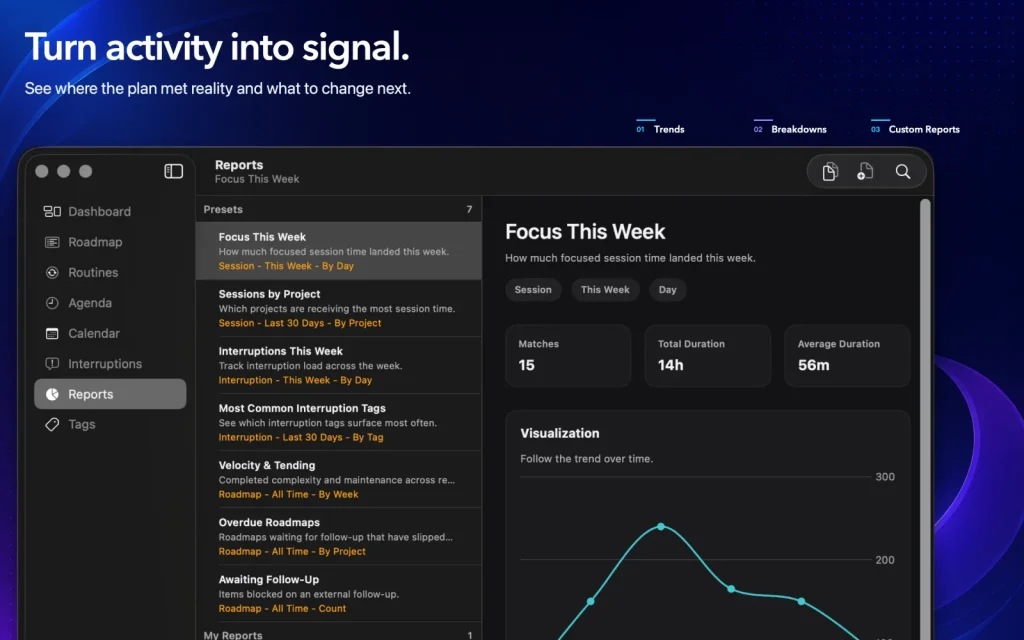The width and height of the screenshot is (1024, 640).
Task: Click 'Roadmap - All Time - By Week' text
Action: pyautogui.click(x=288, y=494)
